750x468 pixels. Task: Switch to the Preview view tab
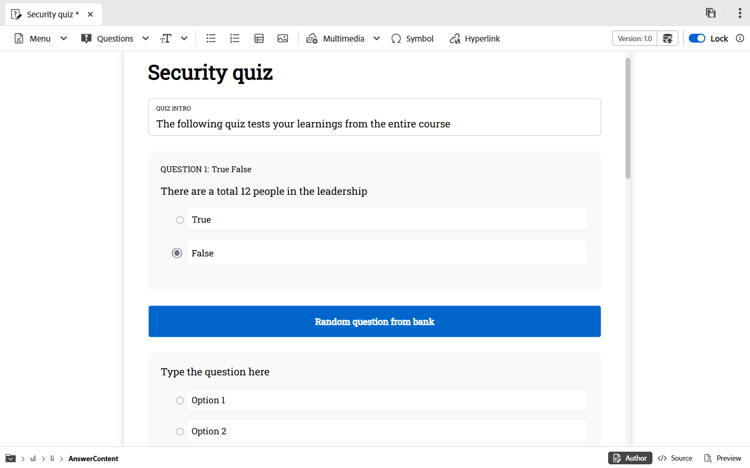[x=722, y=458]
